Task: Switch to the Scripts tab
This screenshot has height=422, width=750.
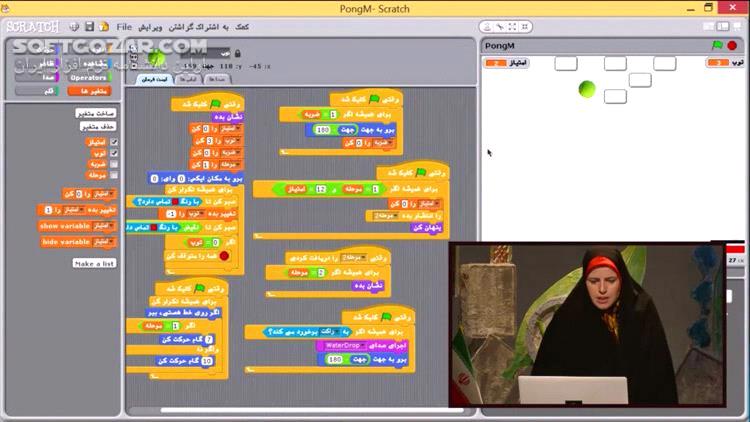Action: pos(154,79)
